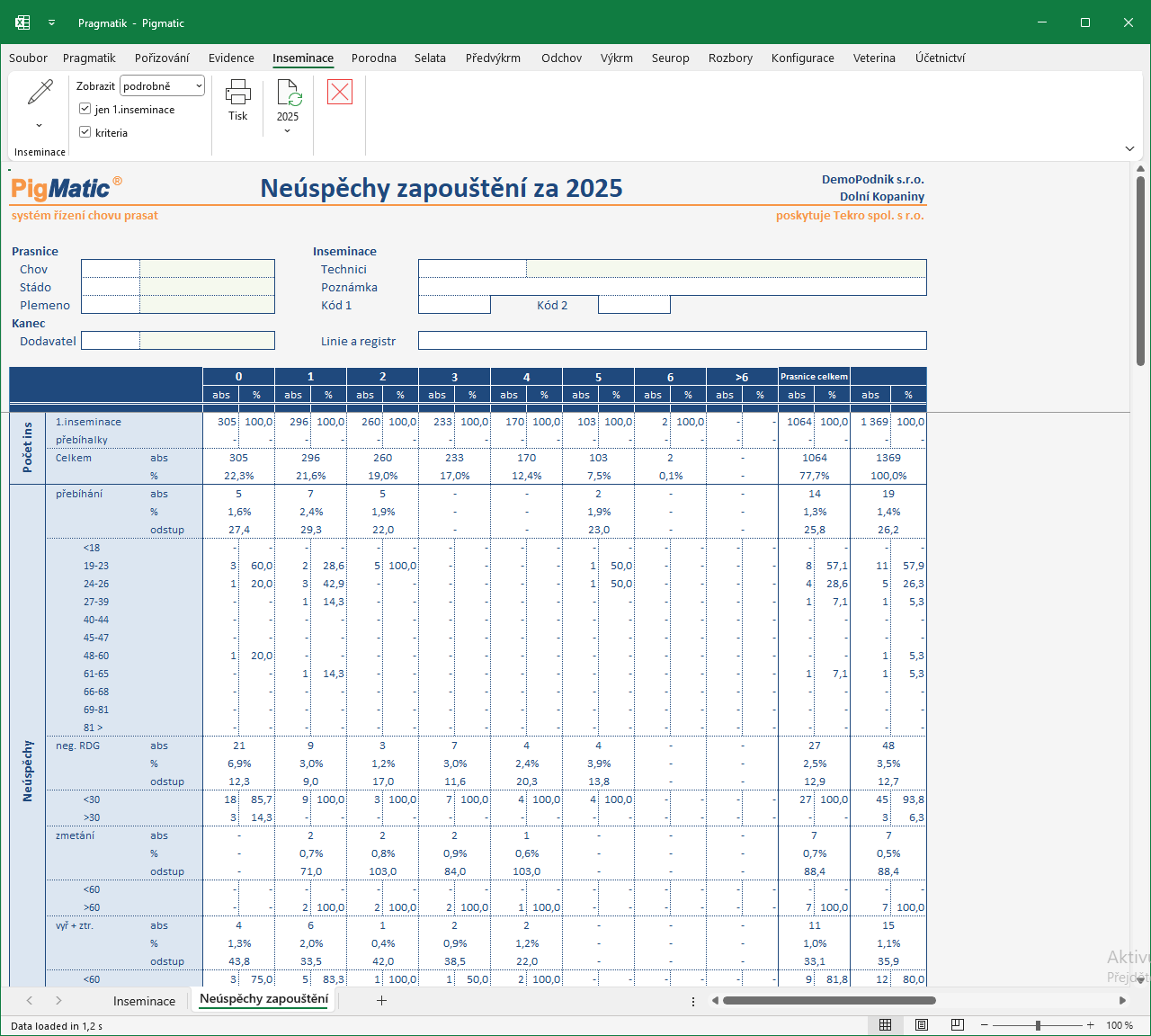This screenshot has height=1036, width=1151.
Task: Go to previous sheet arrow
Action: coord(30,1000)
